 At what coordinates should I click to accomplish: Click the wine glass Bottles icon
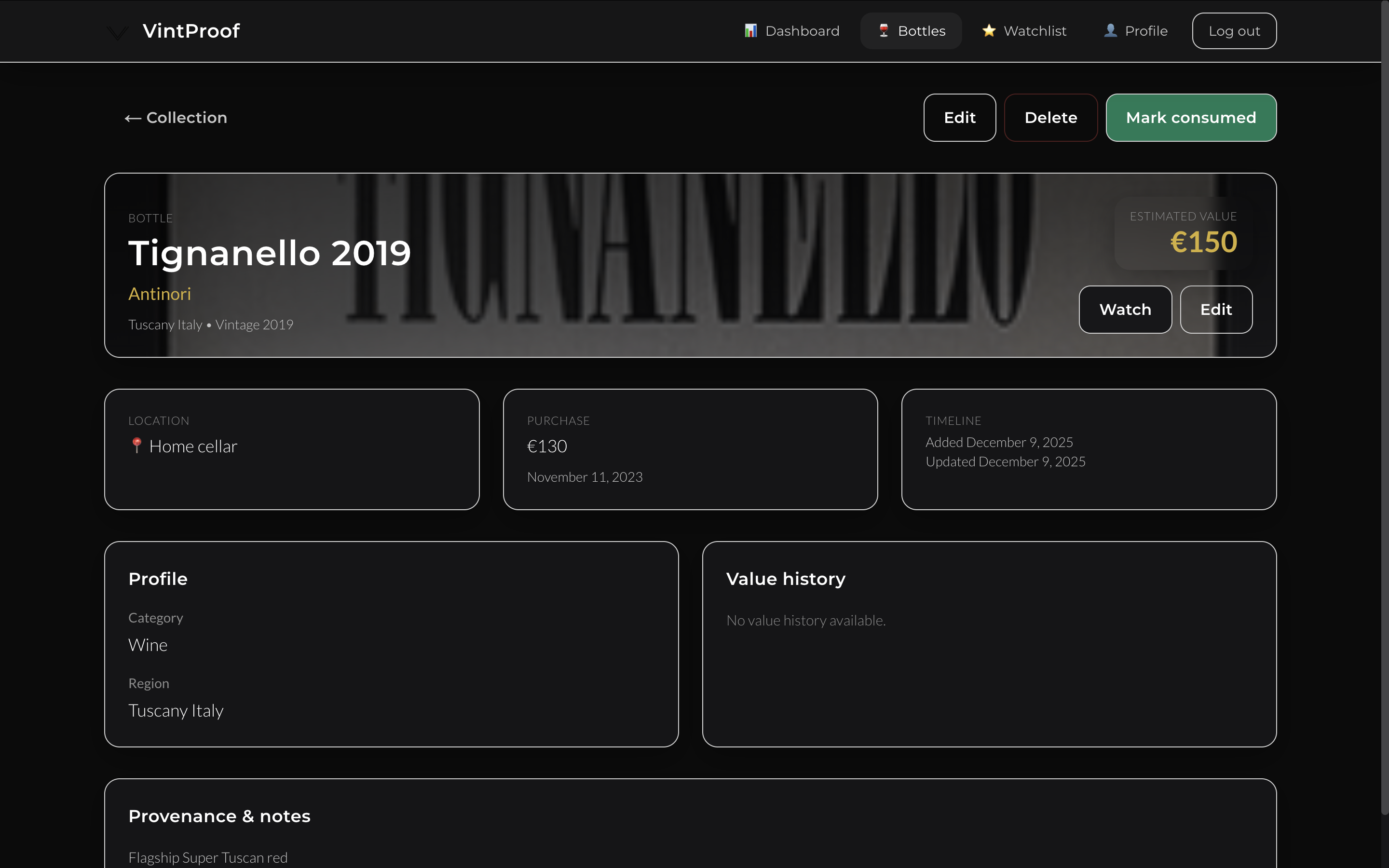(884, 30)
